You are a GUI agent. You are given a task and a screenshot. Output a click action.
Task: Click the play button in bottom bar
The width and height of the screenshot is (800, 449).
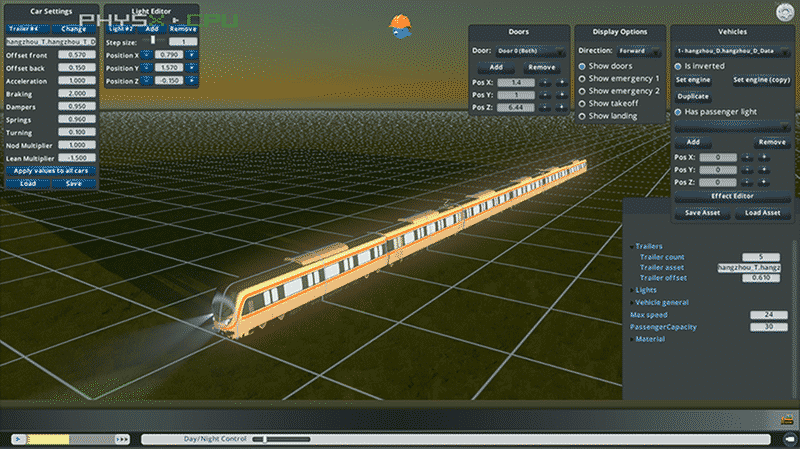17,439
